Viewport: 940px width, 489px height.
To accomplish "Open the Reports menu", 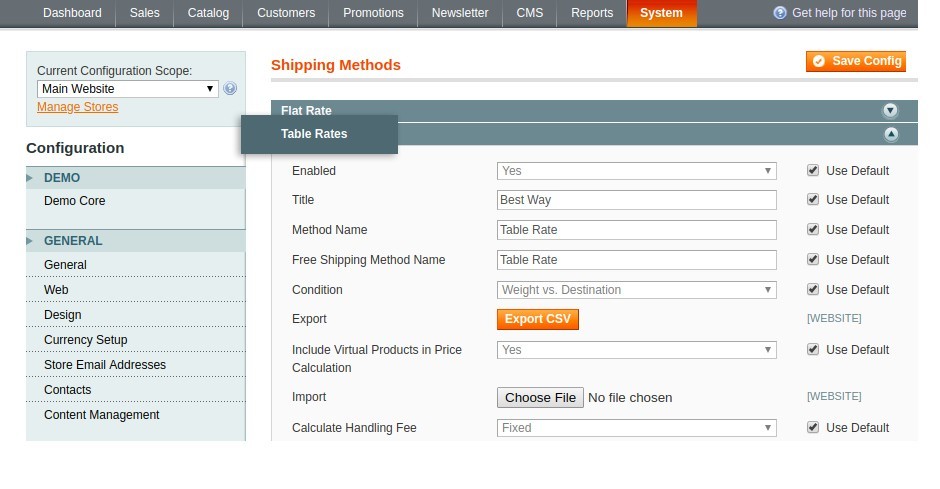I will point(592,13).
